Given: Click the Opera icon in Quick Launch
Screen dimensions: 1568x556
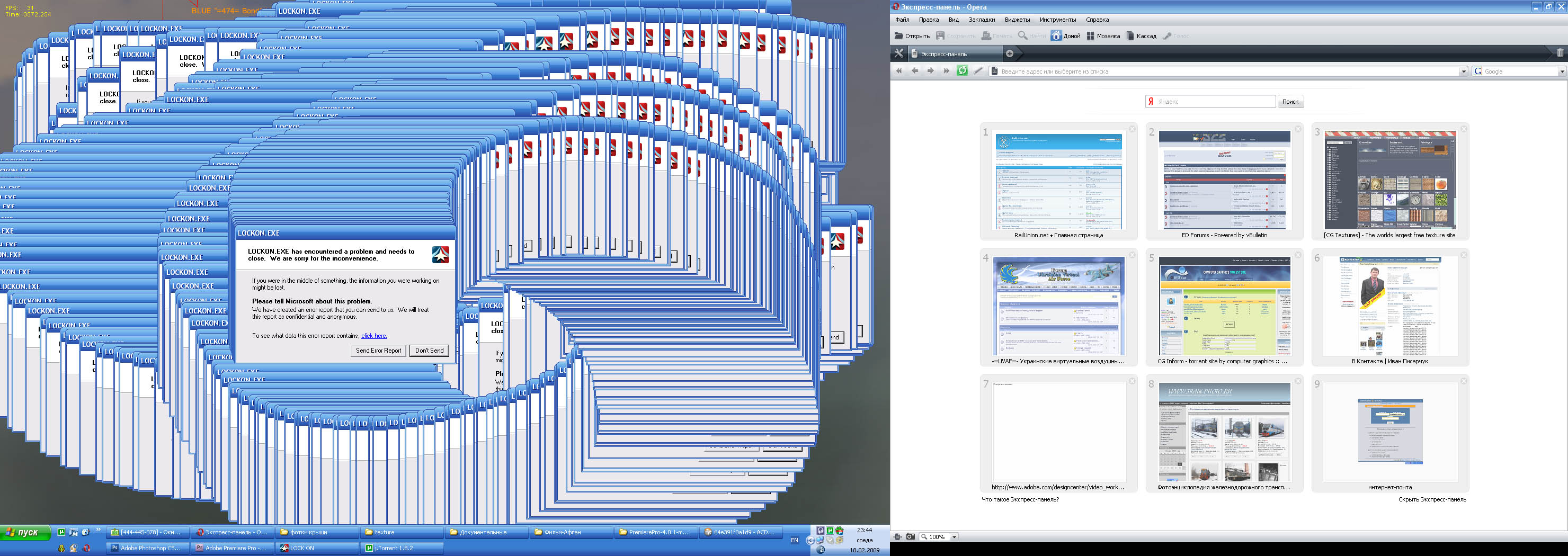Looking at the screenshot, I should 86,548.
